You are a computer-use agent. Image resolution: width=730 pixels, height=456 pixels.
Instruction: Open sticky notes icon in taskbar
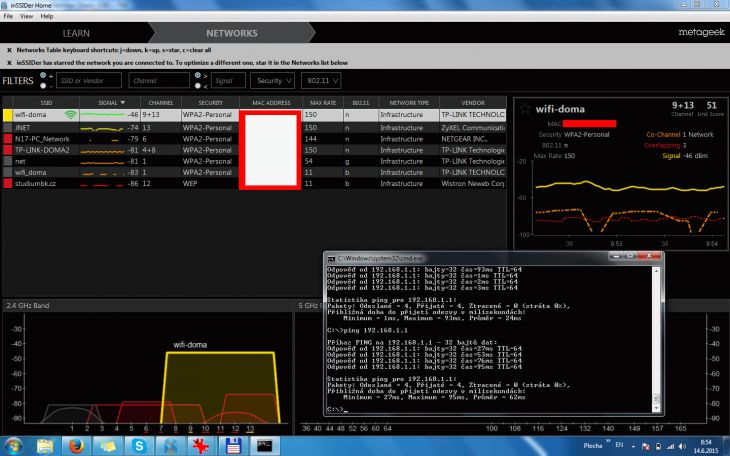[x=107, y=446]
